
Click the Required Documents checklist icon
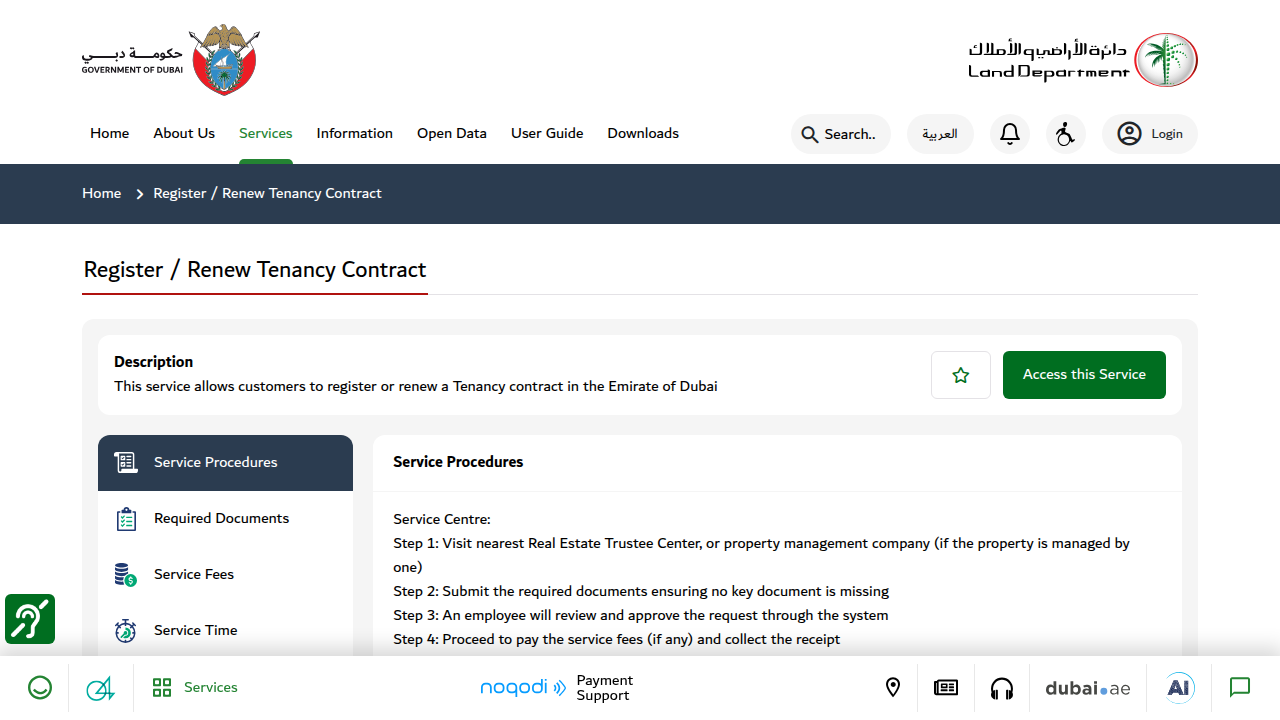click(x=126, y=519)
